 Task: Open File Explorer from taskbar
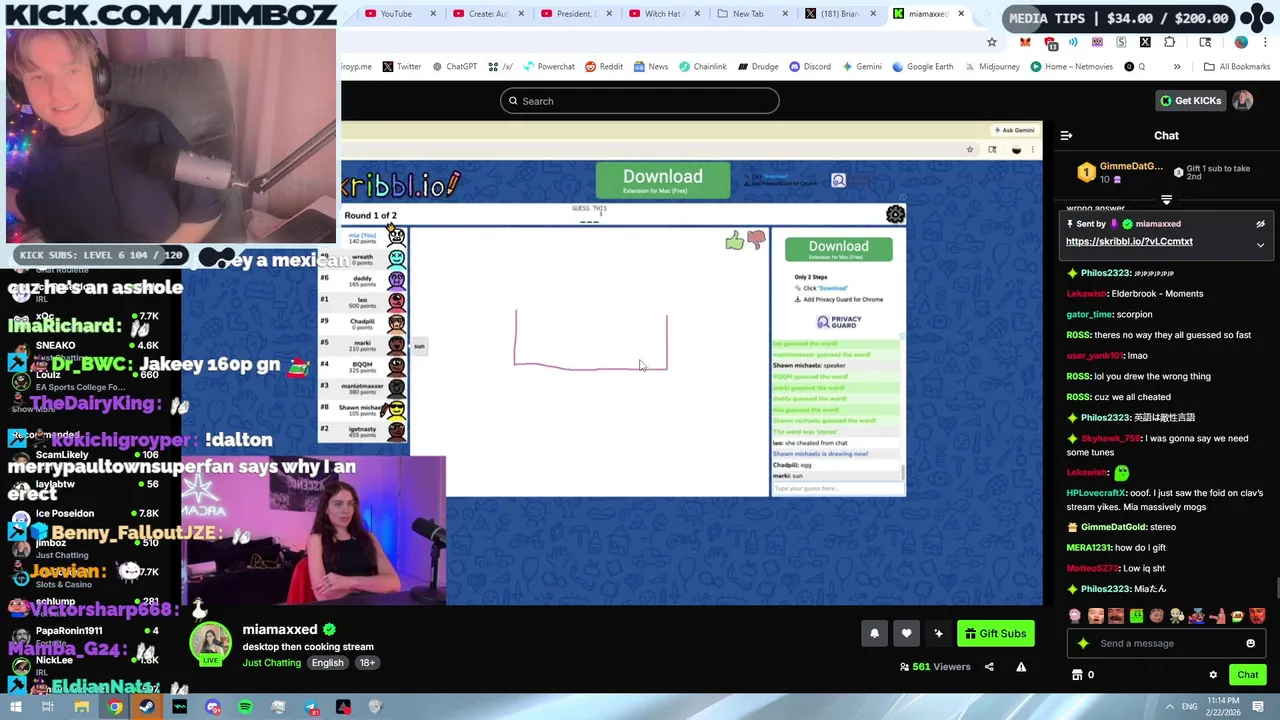pos(81,707)
